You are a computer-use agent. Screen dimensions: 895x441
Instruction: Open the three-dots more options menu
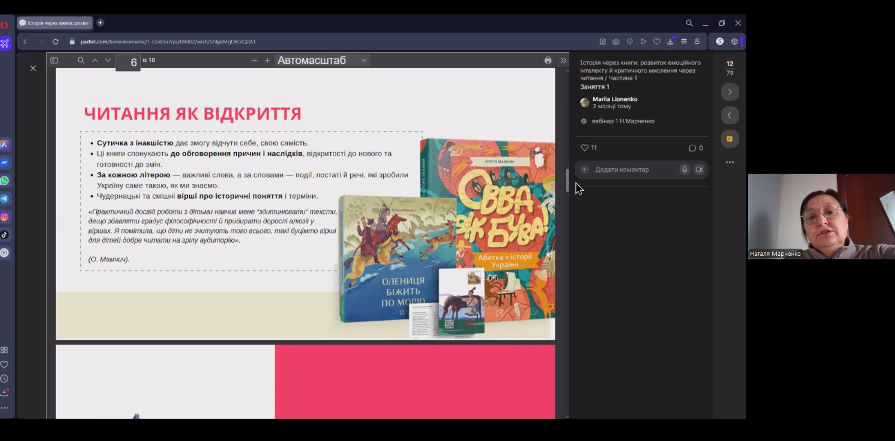click(730, 162)
